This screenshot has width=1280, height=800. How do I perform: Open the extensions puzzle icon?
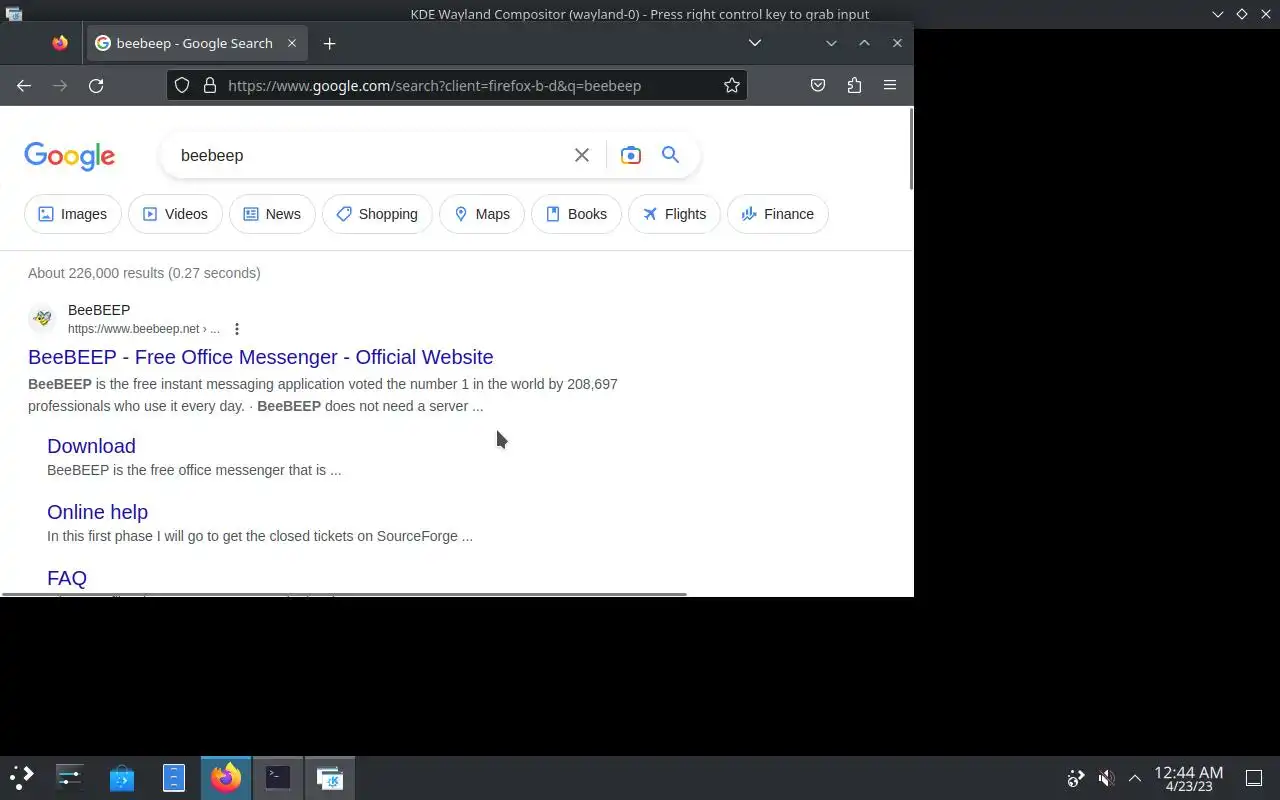pos(854,86)
